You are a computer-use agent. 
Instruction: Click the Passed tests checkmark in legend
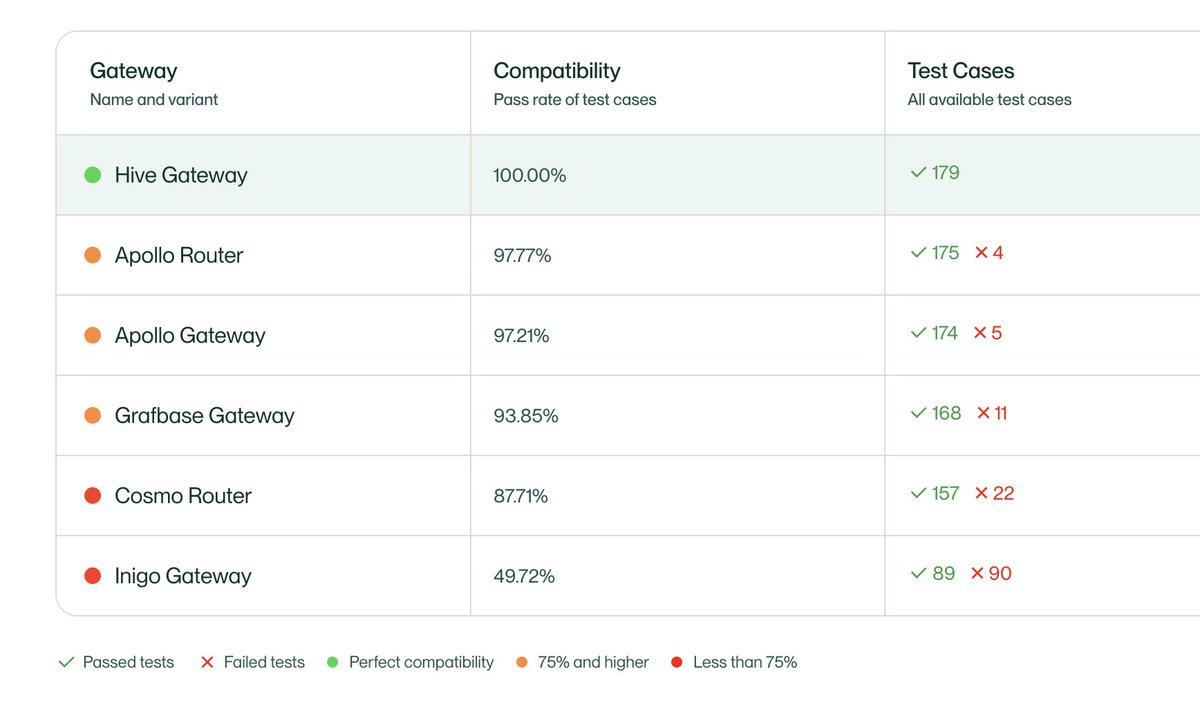point(66,662)
